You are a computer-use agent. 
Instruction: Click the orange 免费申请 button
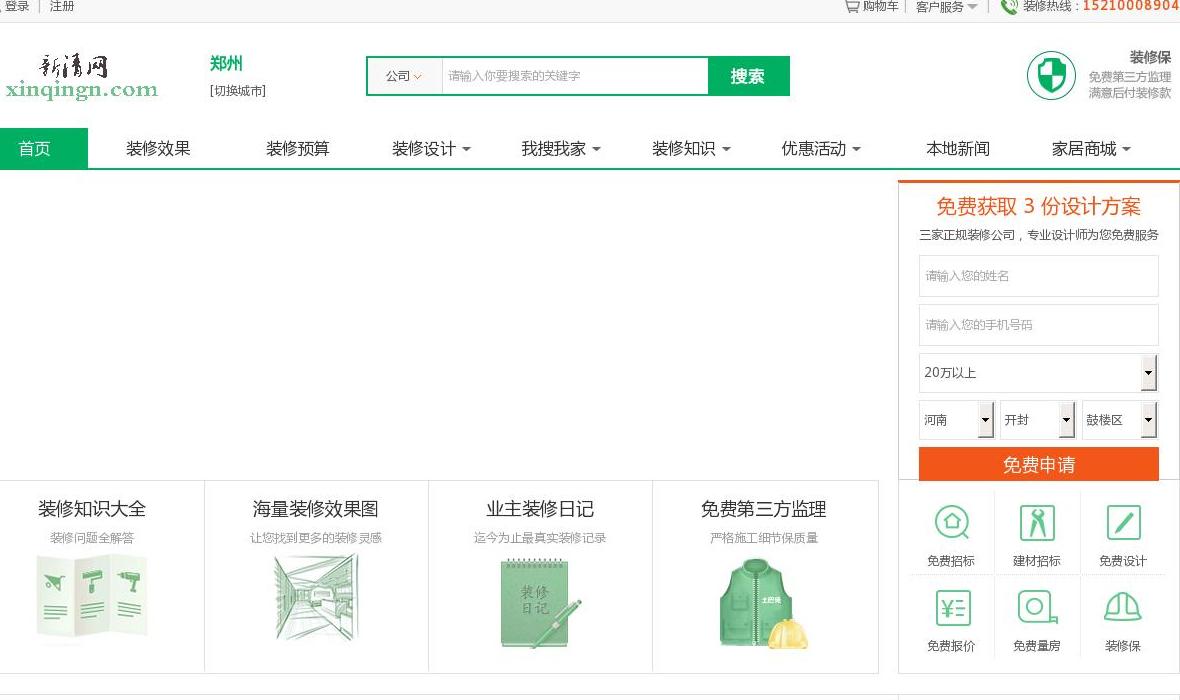(1039, 464)
